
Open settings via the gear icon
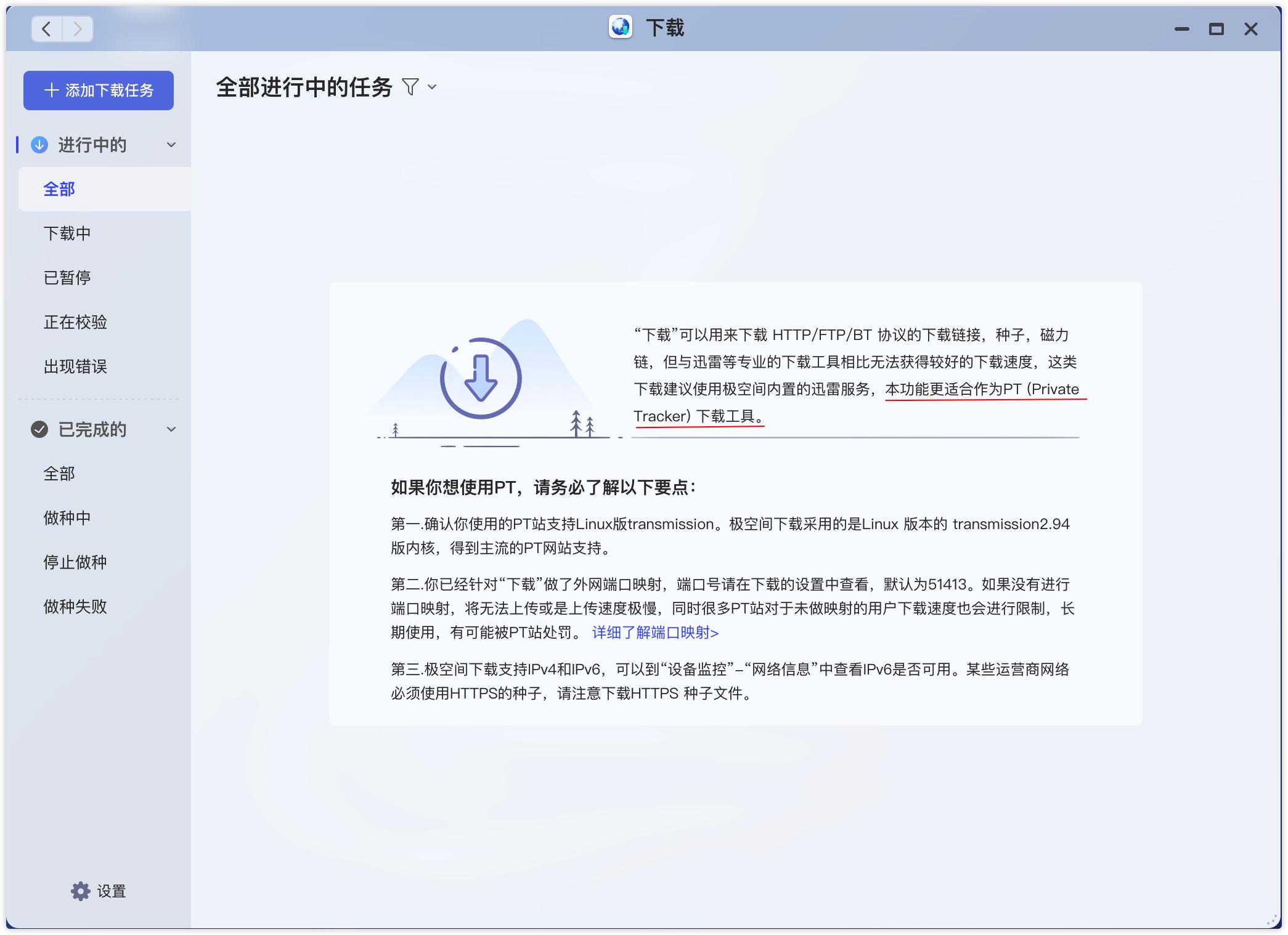coord(81,891)
